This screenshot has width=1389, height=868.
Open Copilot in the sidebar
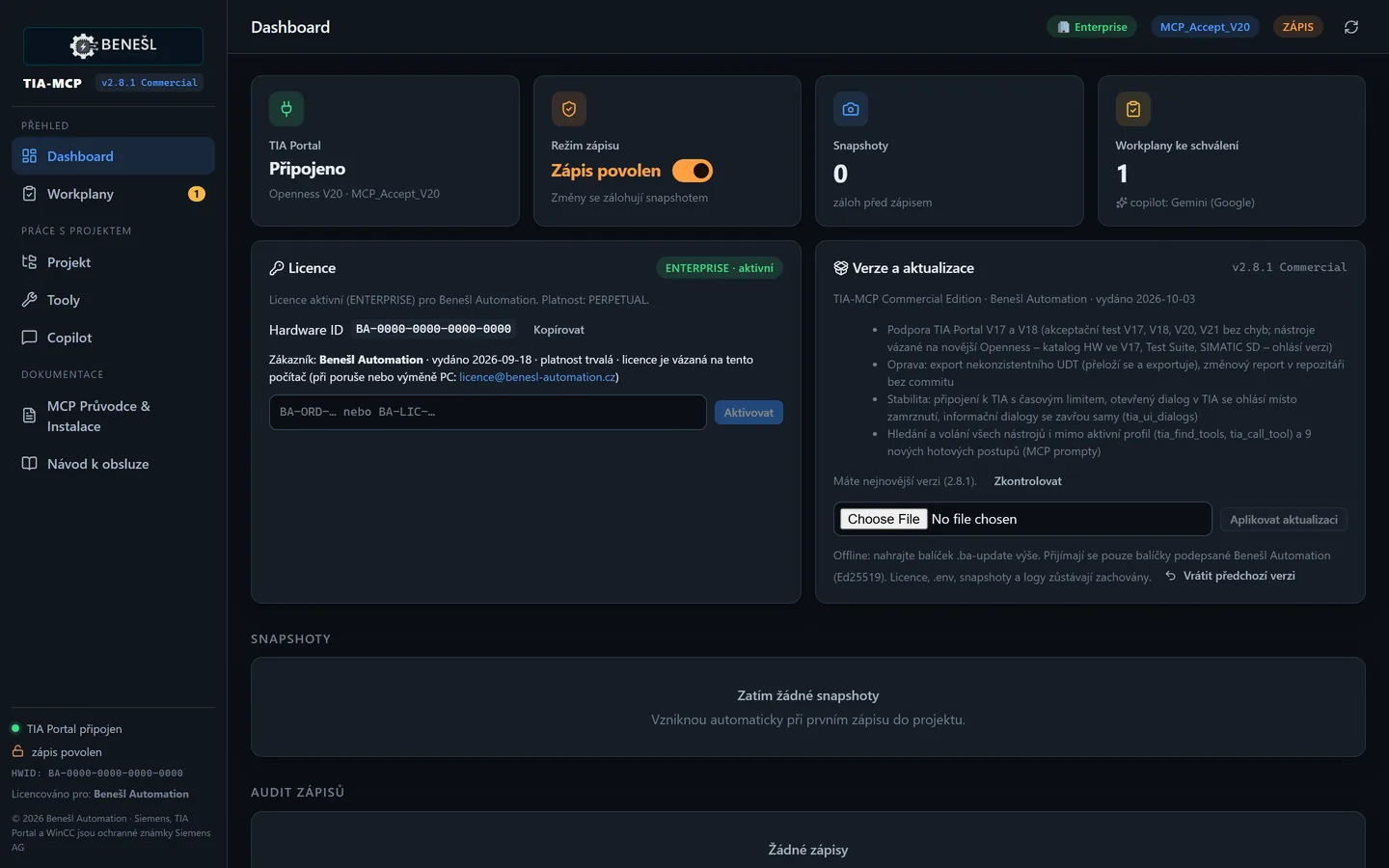113,338
